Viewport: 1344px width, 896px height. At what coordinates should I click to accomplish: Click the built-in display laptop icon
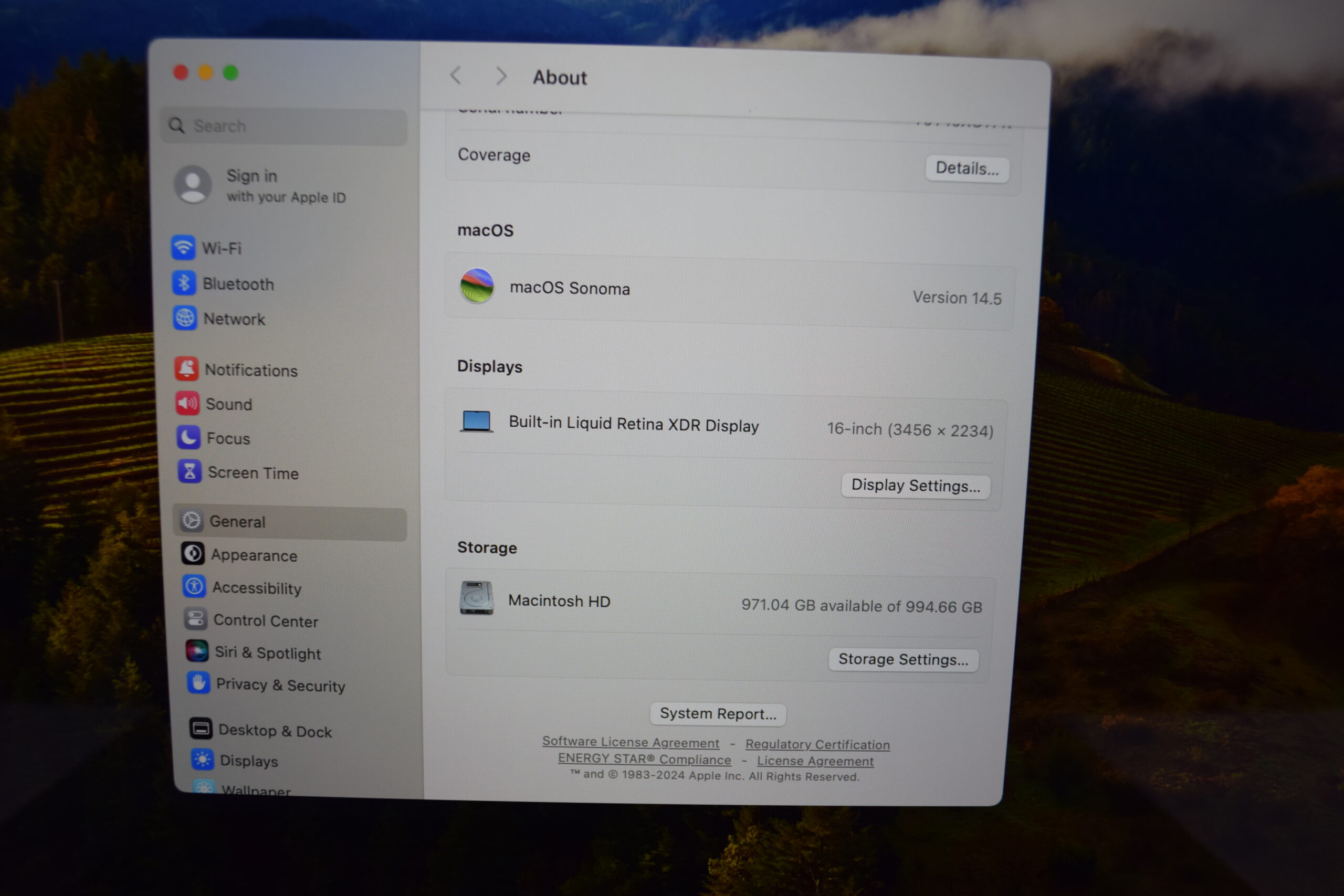pyautogui.click(x=477, y=421)
